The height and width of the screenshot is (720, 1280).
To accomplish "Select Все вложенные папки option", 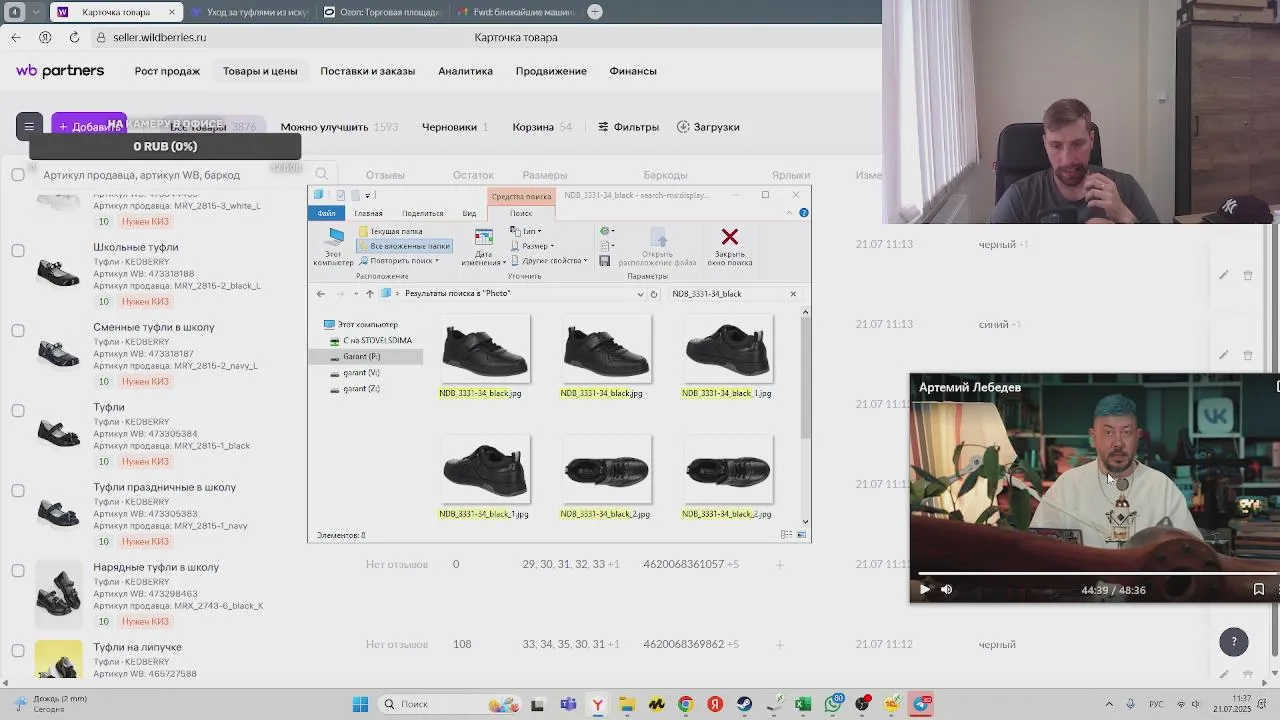I will click(404, 246).
